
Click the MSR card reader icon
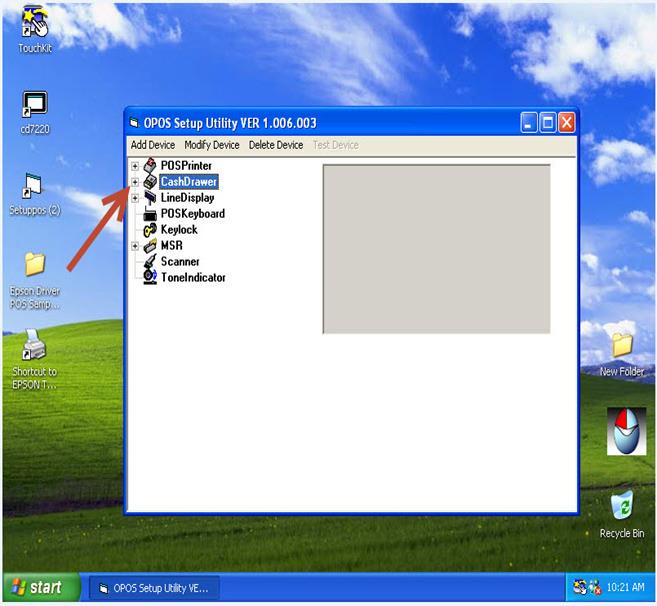tap(150, 246)
